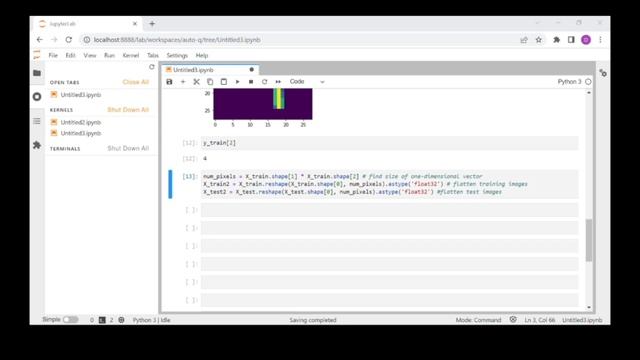Open browser profile avatar
Image resolution: width=640 pixels, height=360 pixels.
click(586, 40)
